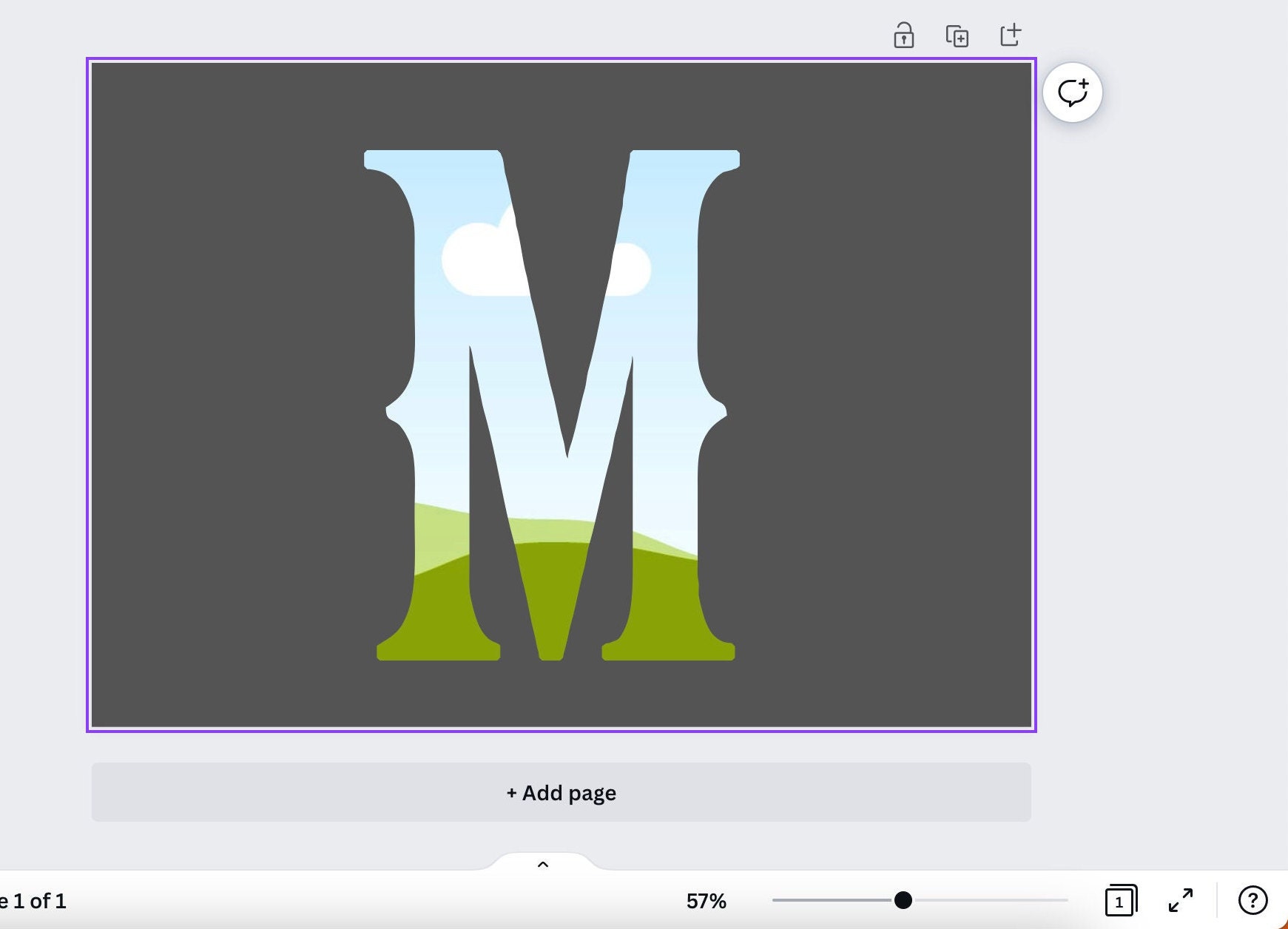Click the comment bubble beside the canvas
Viewport: 1288px width, 929px height.
click(x=1072, y=92)
